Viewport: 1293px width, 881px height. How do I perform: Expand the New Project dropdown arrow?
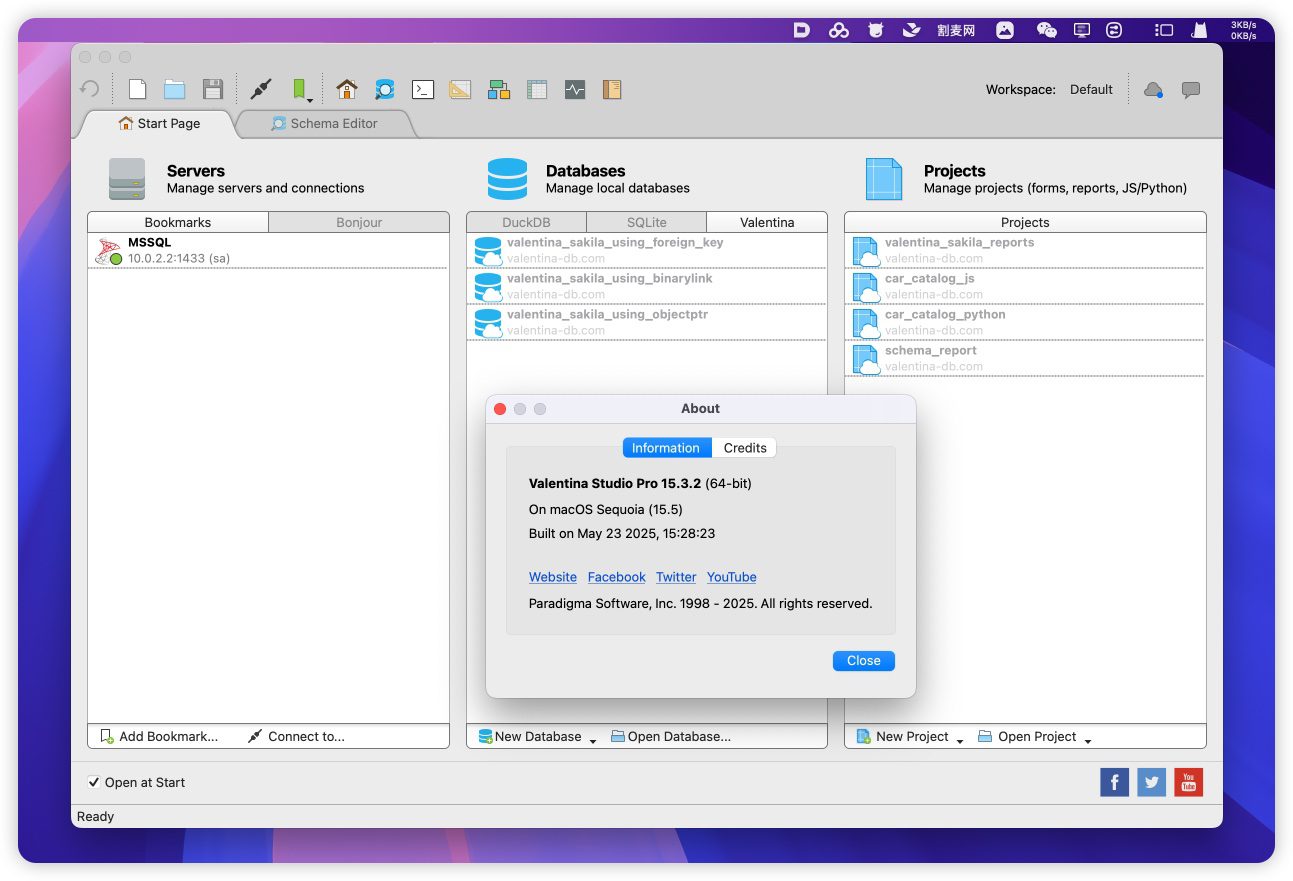pyautogui.click(x=960, y=740)
